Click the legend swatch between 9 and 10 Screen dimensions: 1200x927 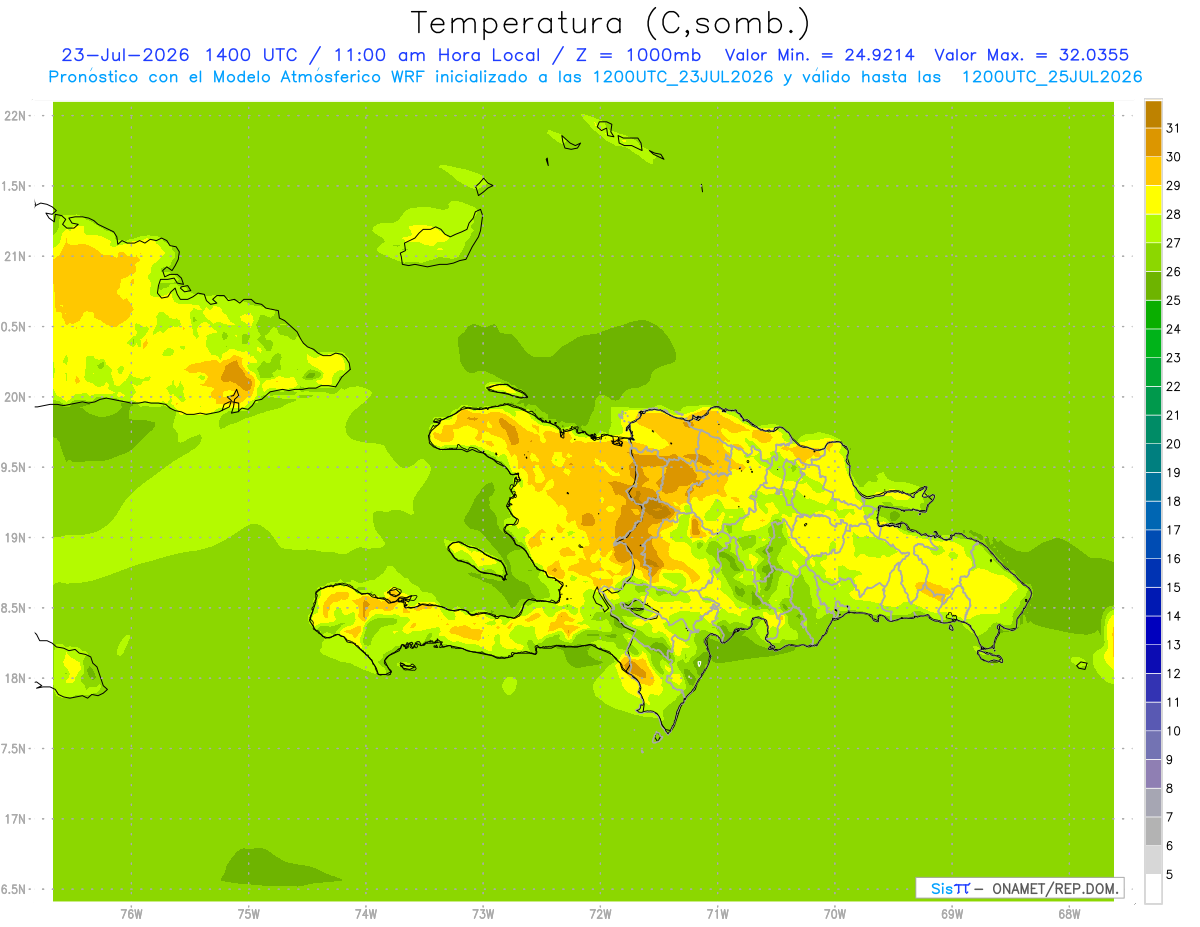click(1153, 746)
